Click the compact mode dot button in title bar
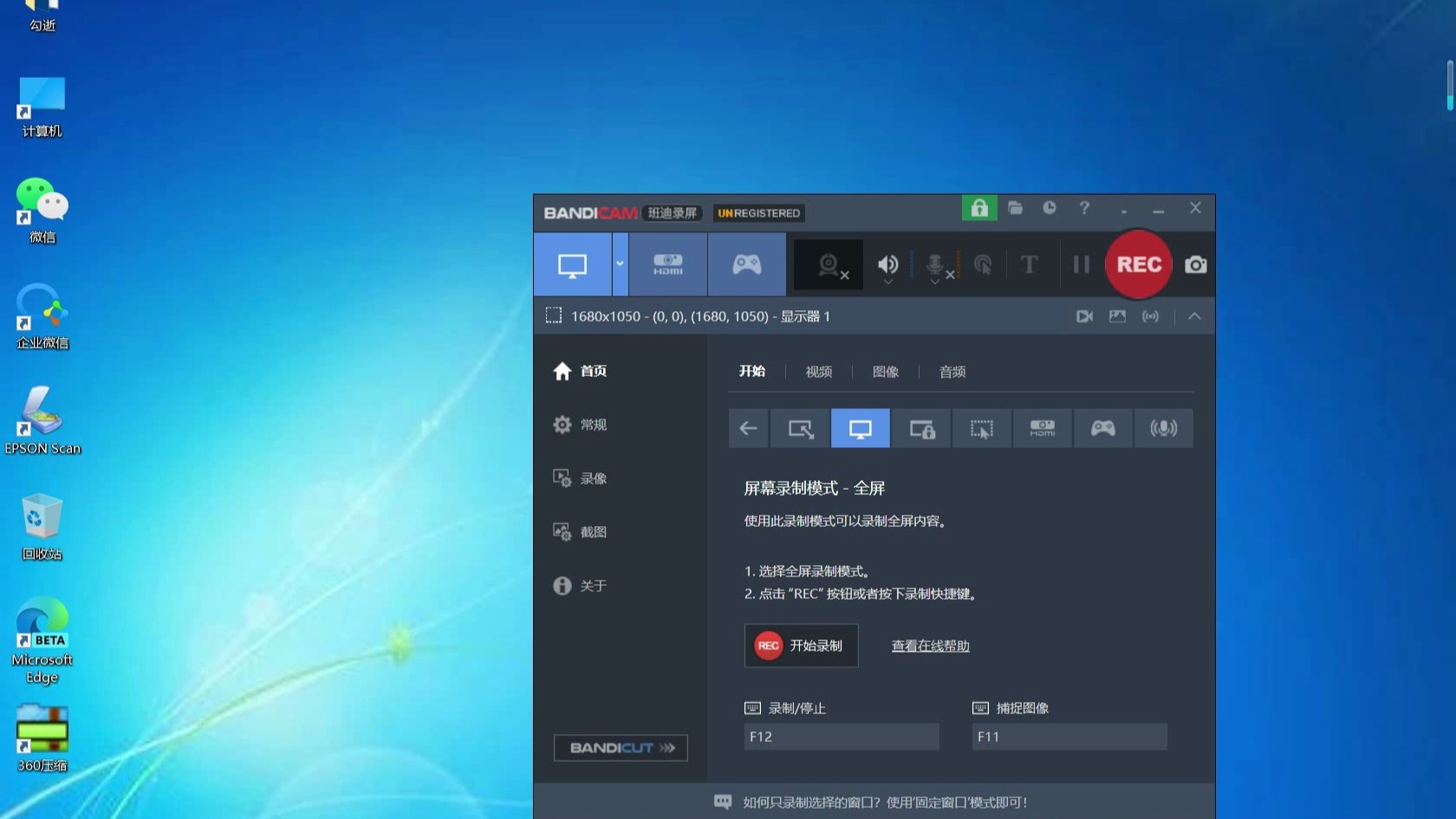Viewport: 1456px width, 819px height. tap(1124, 211)
